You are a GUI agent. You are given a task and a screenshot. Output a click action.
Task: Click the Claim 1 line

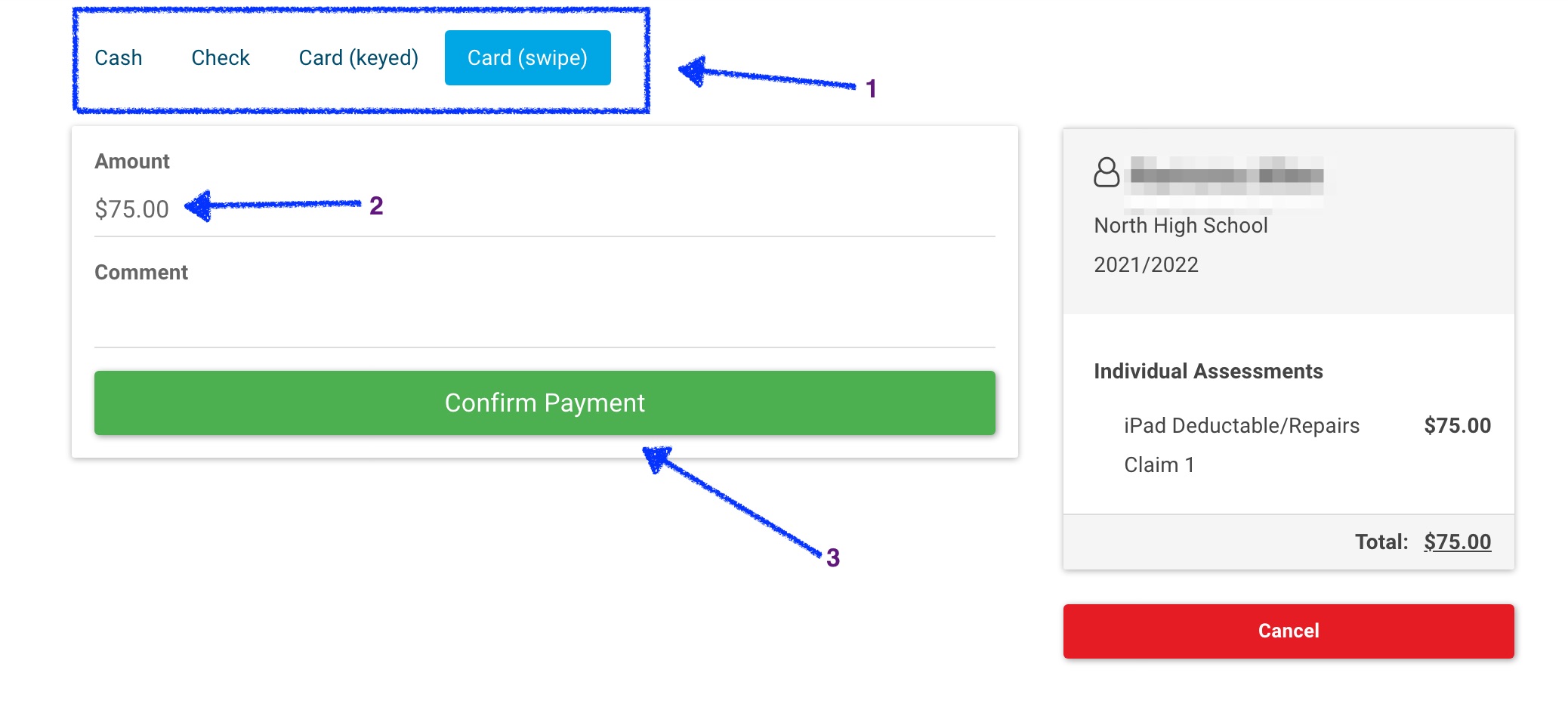pyautogui.click(x=1159, y=465)
